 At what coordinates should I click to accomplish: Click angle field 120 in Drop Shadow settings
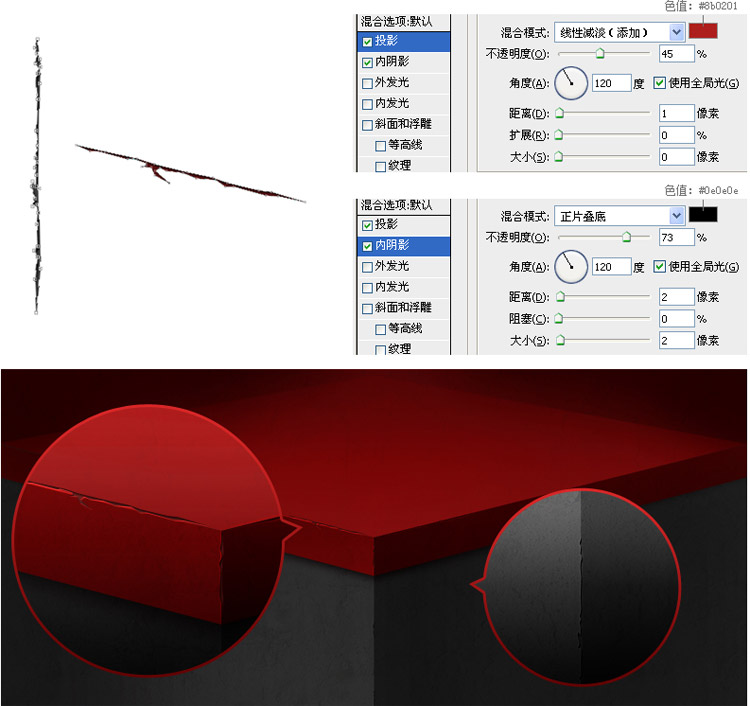(611, 83)
